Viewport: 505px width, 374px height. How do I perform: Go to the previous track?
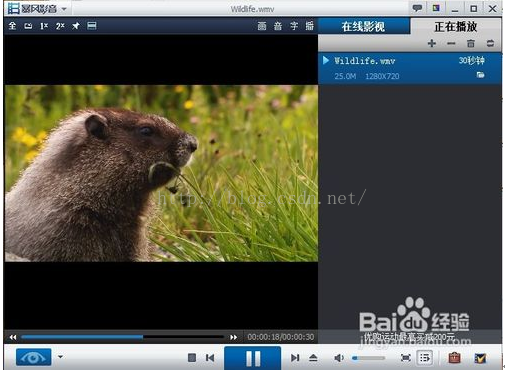[210, 358]
